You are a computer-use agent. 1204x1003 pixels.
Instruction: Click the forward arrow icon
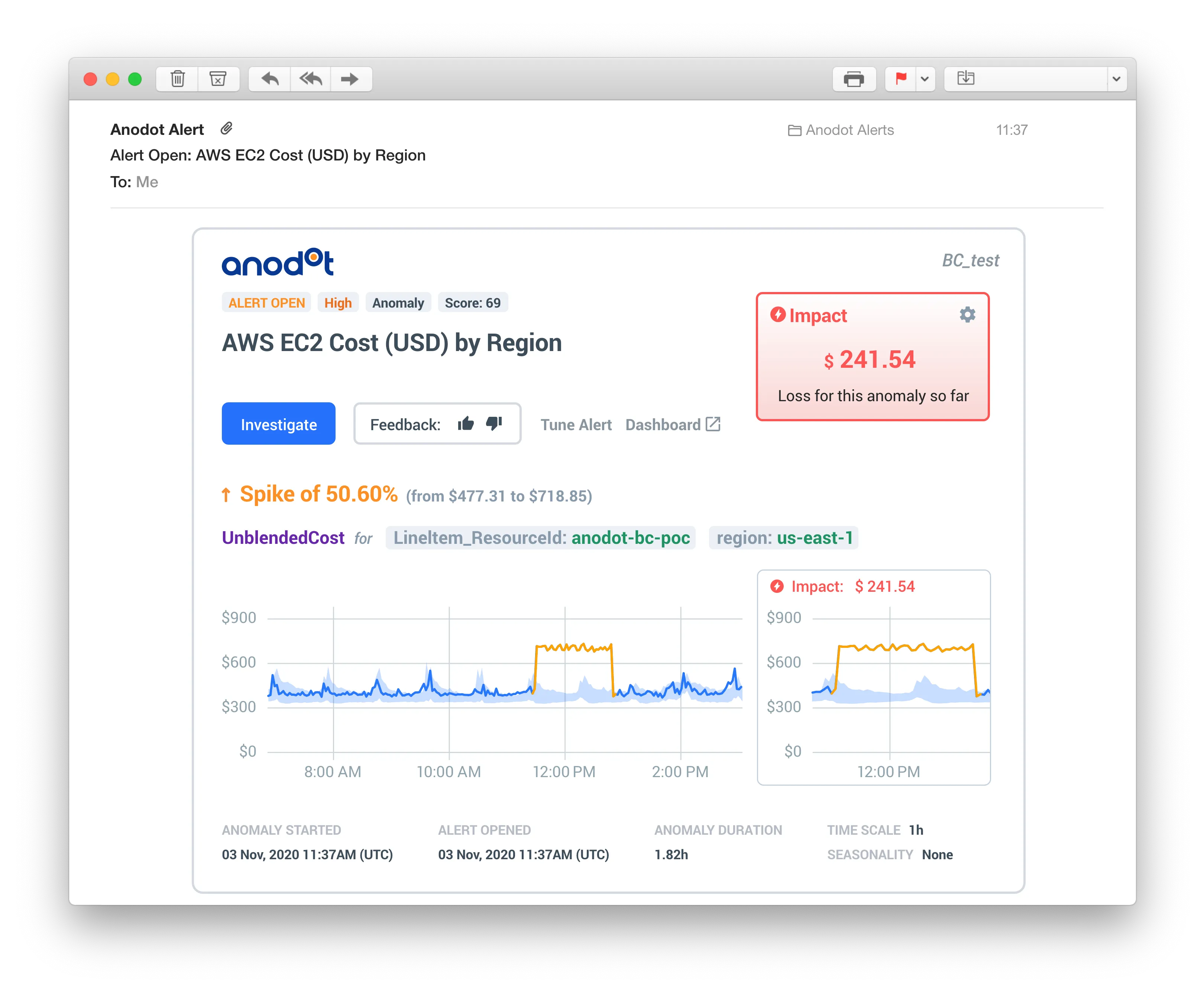(x=350, y=78)
